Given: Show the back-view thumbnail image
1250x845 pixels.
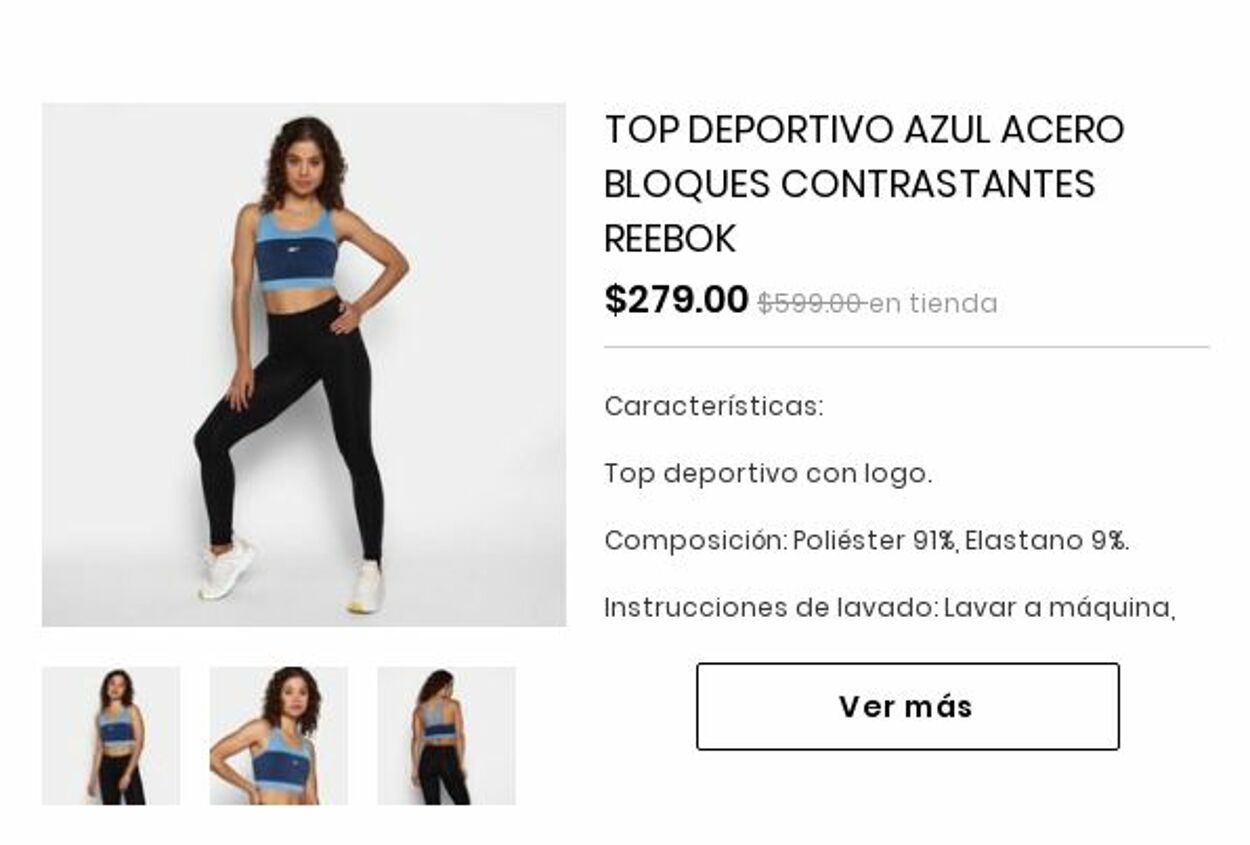Looking at the screenshot, I should [446, 736].
